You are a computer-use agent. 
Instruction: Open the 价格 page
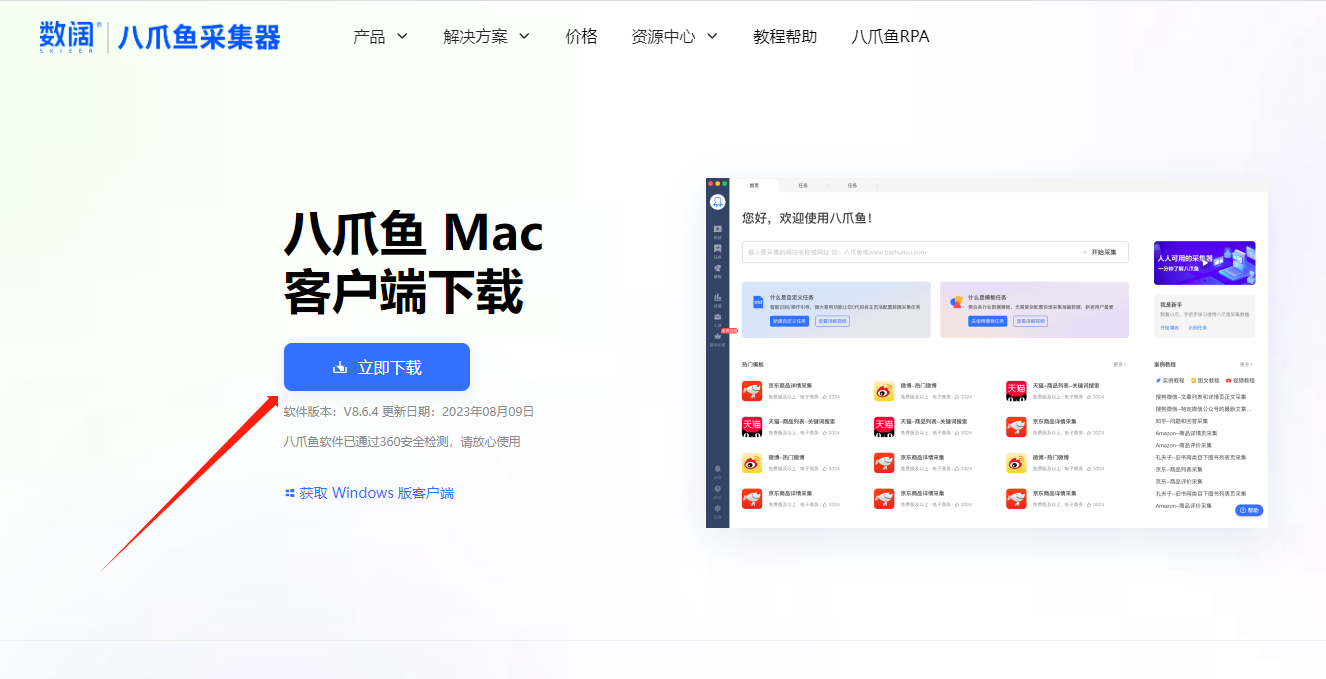point(581,36)
